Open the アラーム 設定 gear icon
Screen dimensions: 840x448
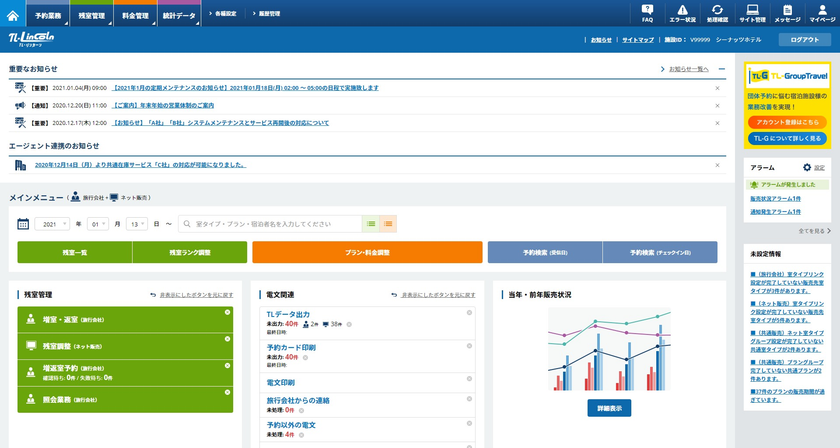coord(807,167)
